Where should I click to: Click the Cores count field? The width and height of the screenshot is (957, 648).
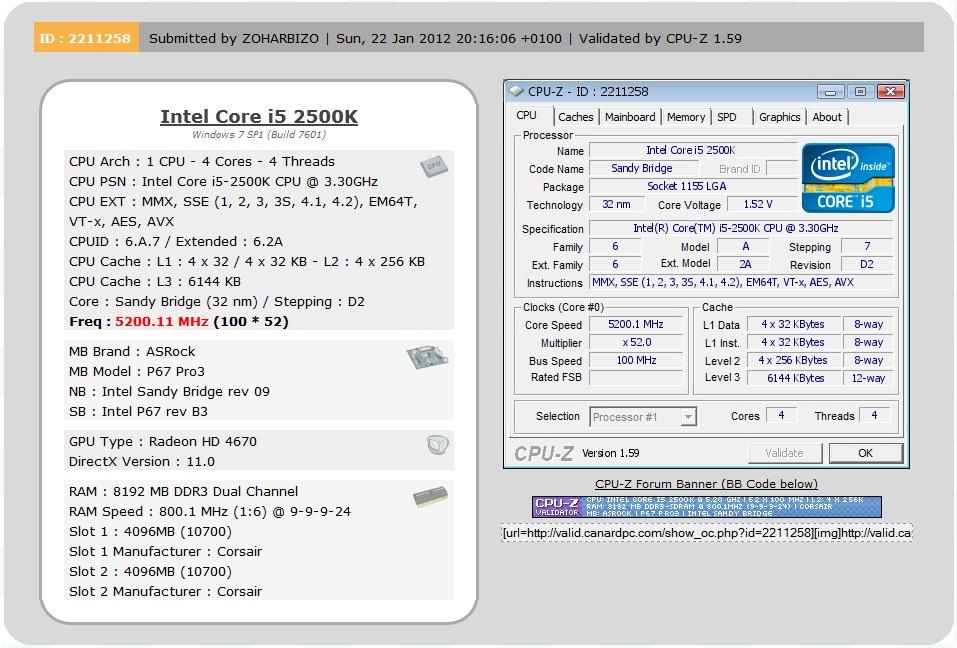coord(781,416)
